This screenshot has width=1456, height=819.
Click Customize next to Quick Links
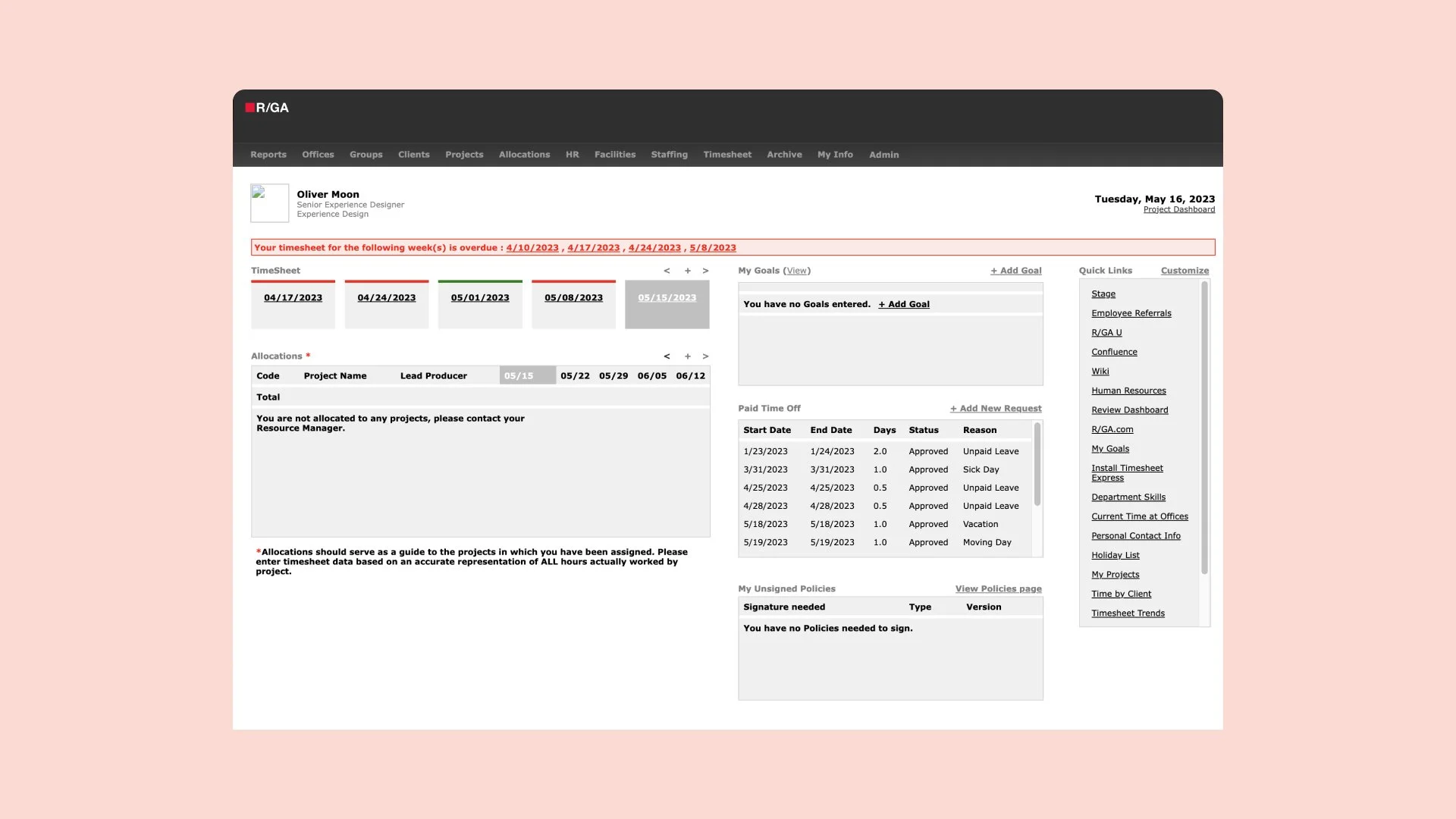[1185, 271]
